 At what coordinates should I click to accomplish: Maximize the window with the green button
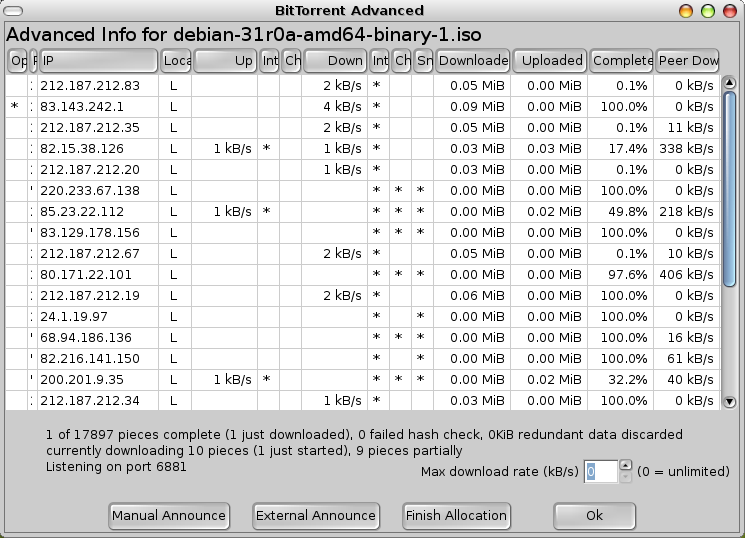pyautogui.click(x=708, y=10)
